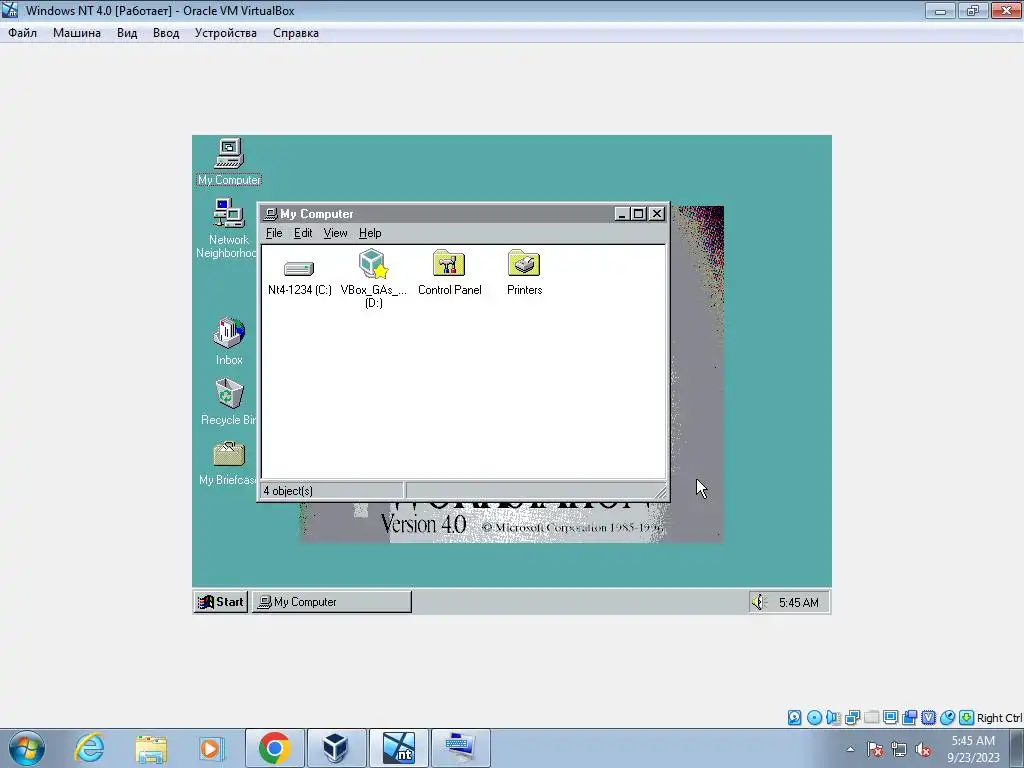
Task: Click the My Computer taskbar button in NT
Action: 332,602
